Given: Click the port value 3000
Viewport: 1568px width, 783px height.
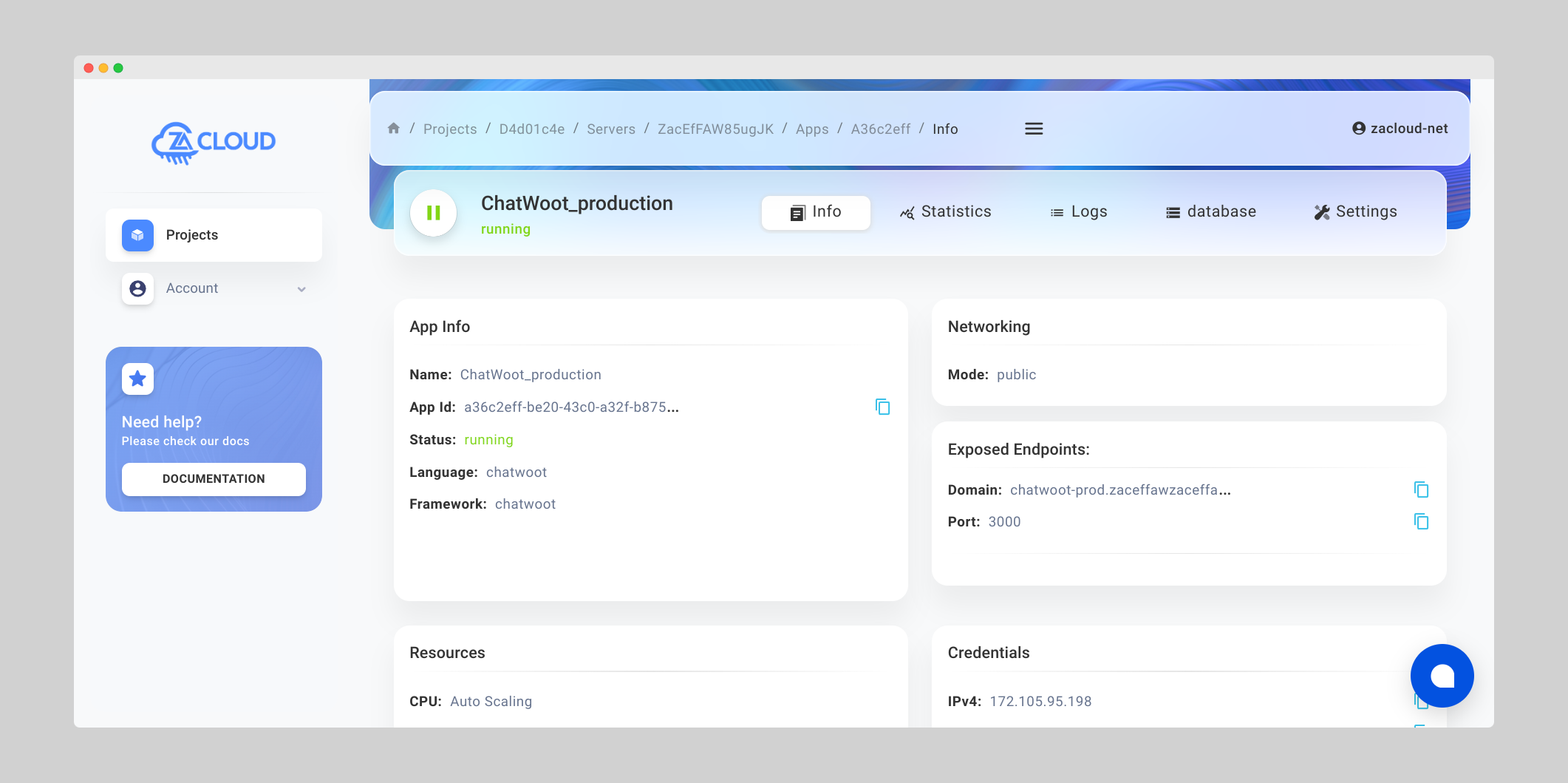Looking at the screenshot, I should click(x=1004, y=522).
